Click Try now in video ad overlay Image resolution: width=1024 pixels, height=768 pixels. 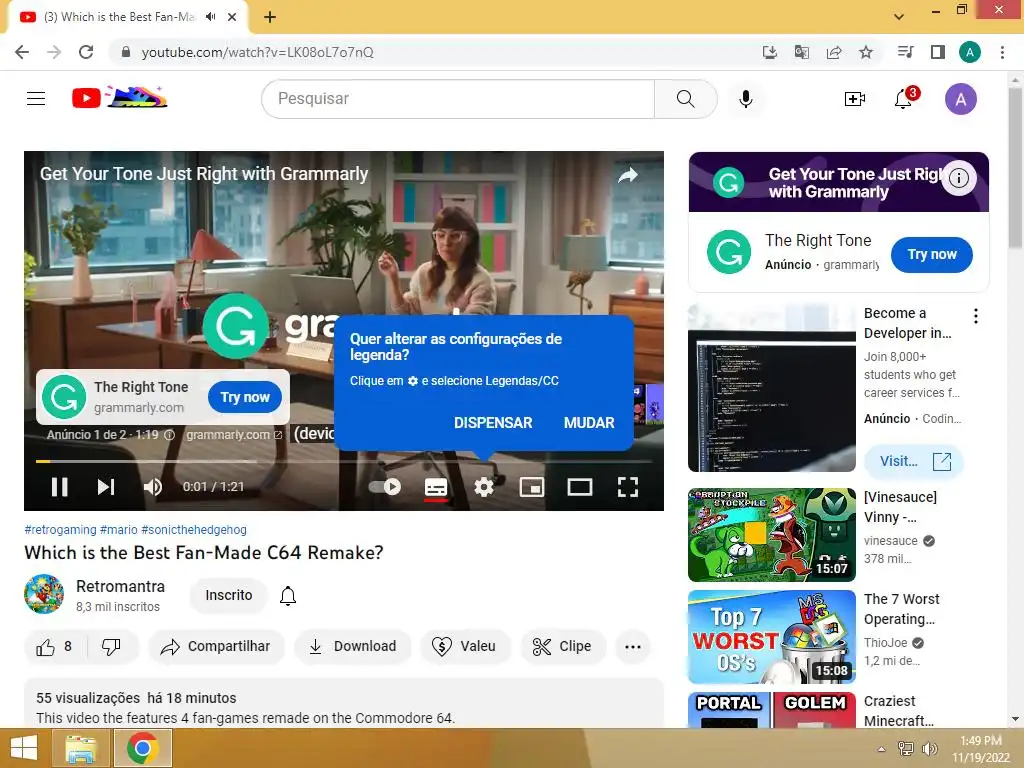pos(245,397)
